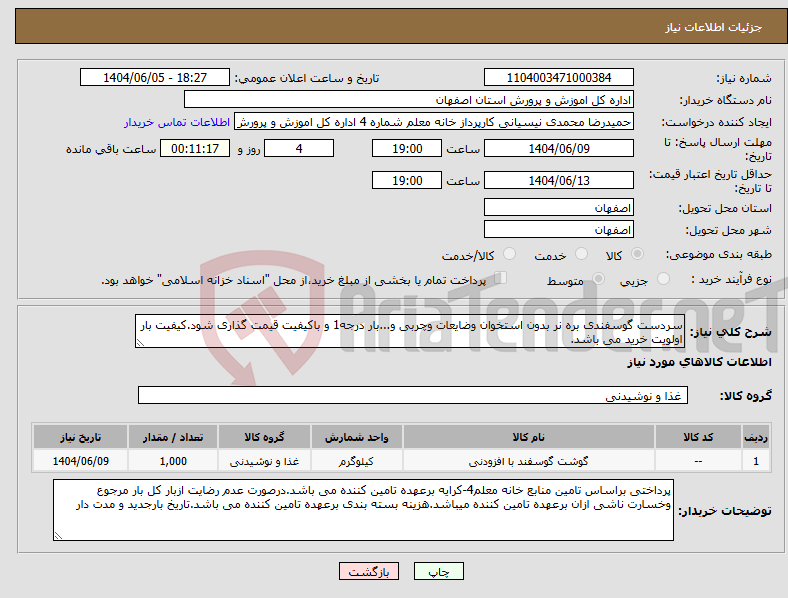Click the announcement date field 1404/06/05 - 18:27
The image size is (788, 598).
155,77
